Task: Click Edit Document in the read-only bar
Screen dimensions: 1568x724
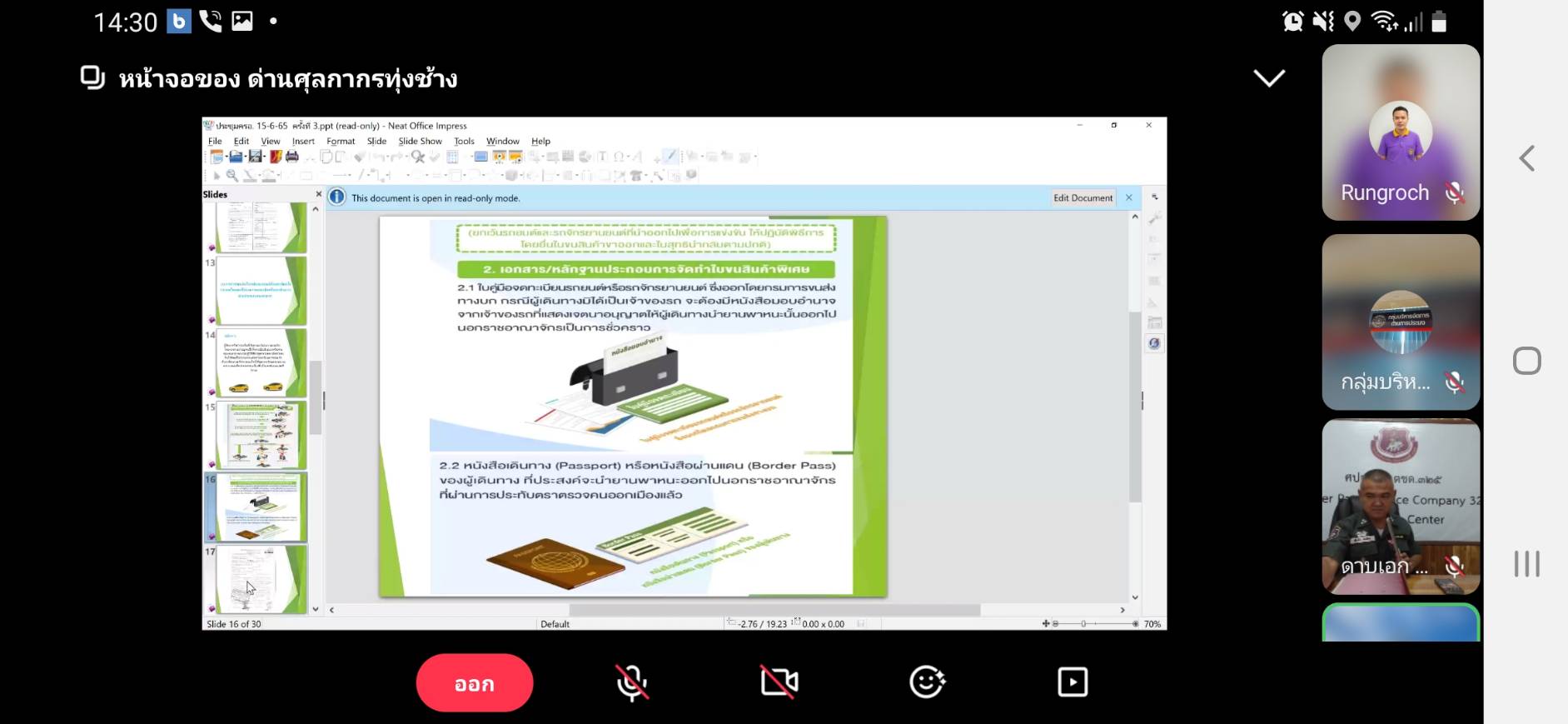Action: 1083,198
